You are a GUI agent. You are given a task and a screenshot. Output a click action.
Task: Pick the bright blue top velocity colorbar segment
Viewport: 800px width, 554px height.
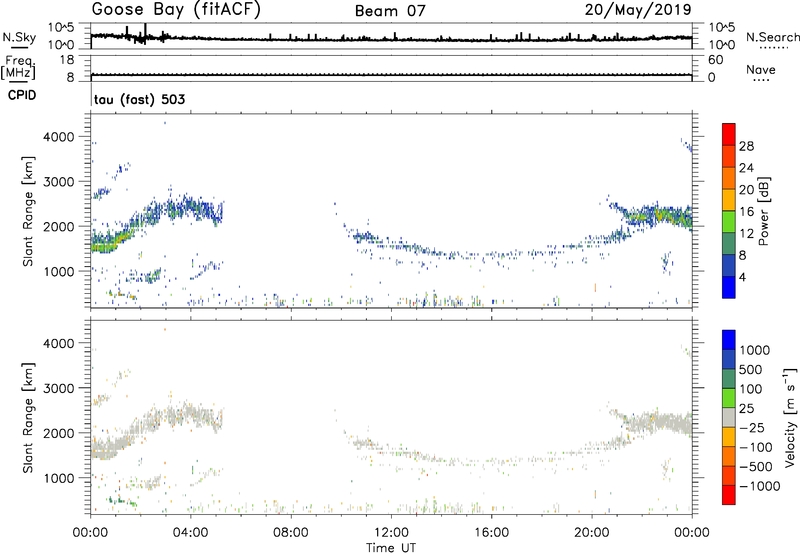click(729, 340)
